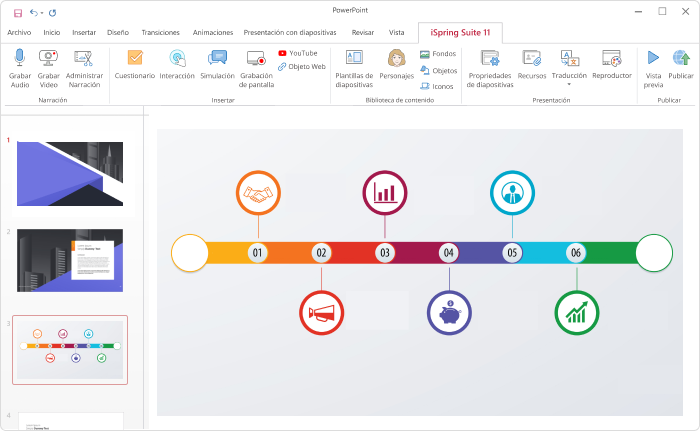The image size is (700, 431).
Task: Click timeline marker 04
Action: [x=449, y=253]
